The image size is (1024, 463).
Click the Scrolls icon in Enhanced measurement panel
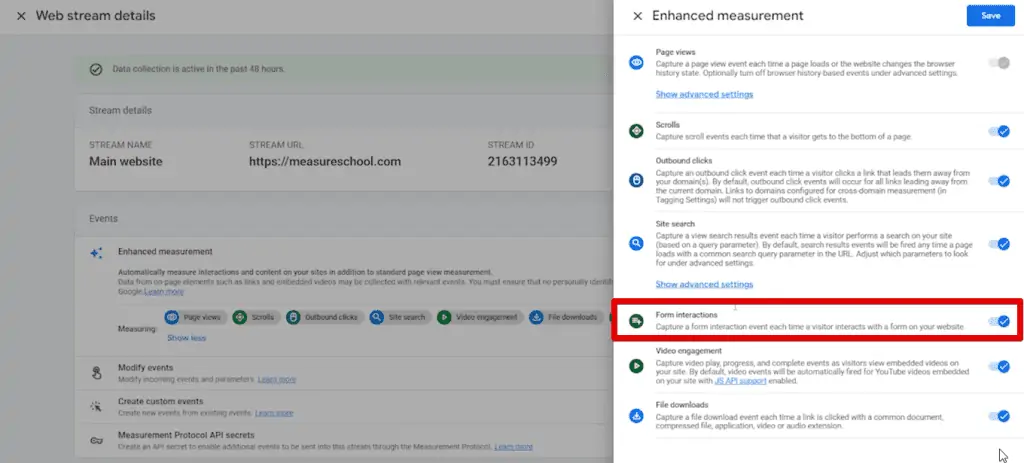click(x=636, y=131)
